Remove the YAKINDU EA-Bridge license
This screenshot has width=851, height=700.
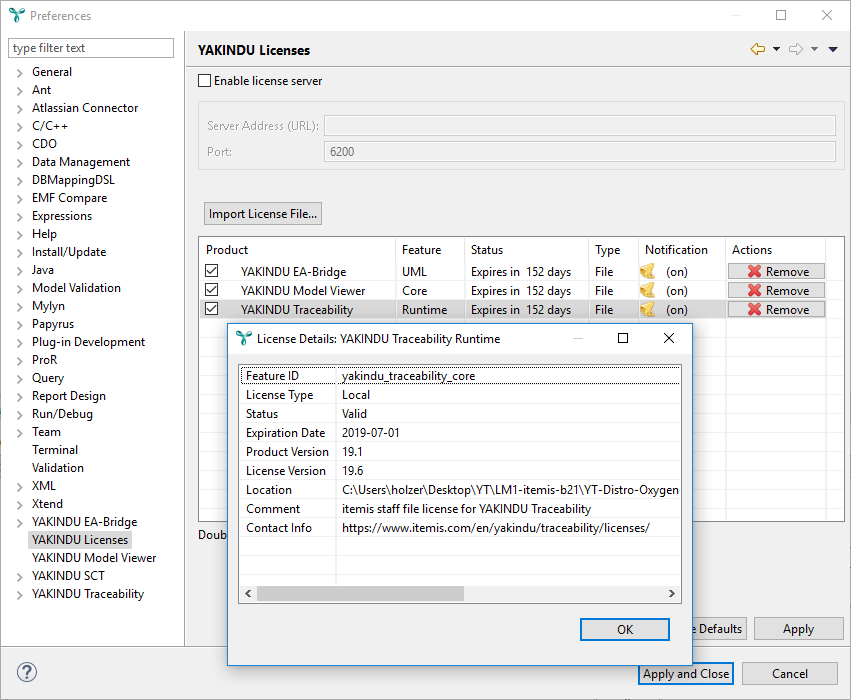[x=777, y=272]
